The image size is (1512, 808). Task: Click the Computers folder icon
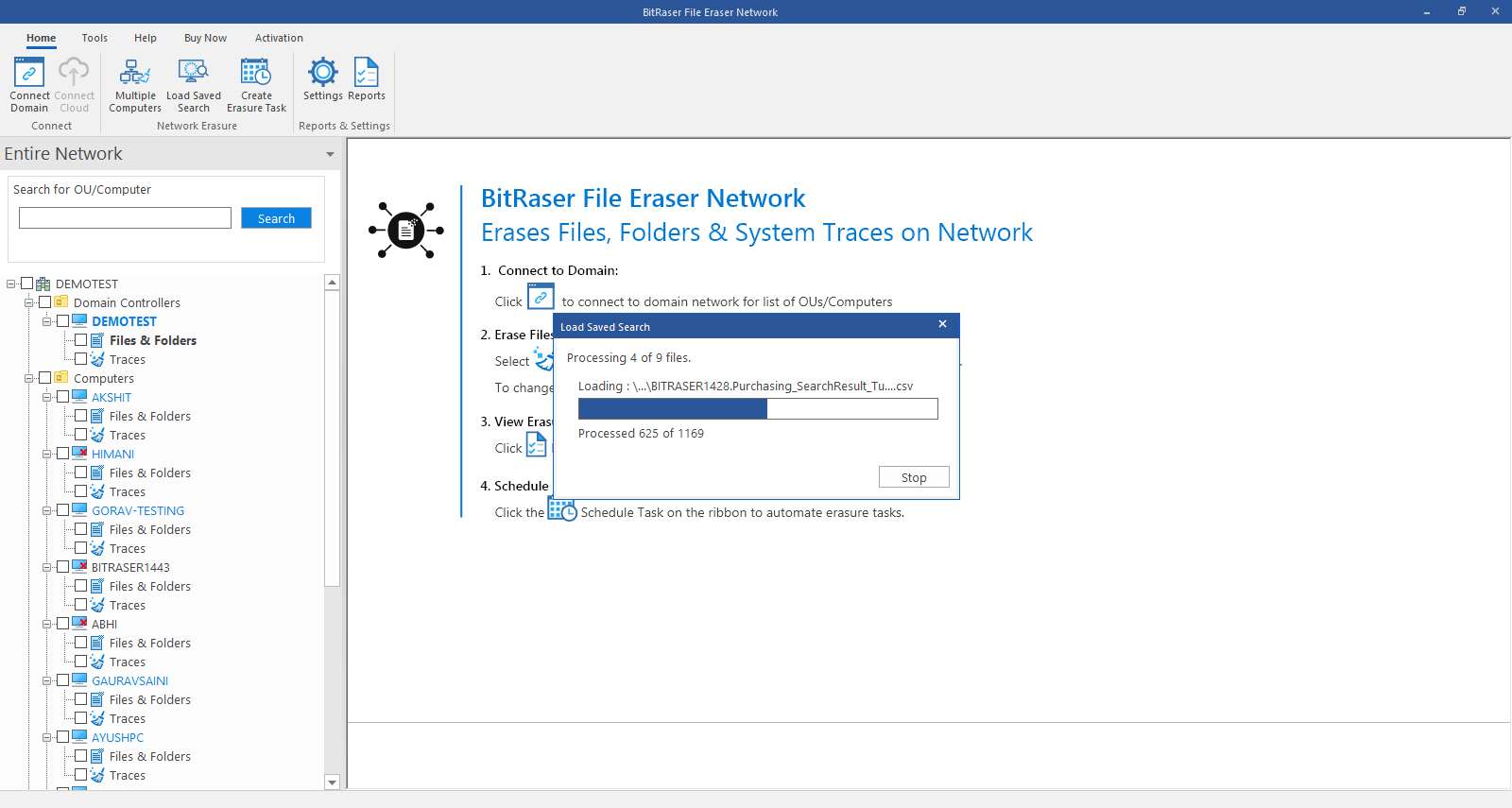pos(61,378)
